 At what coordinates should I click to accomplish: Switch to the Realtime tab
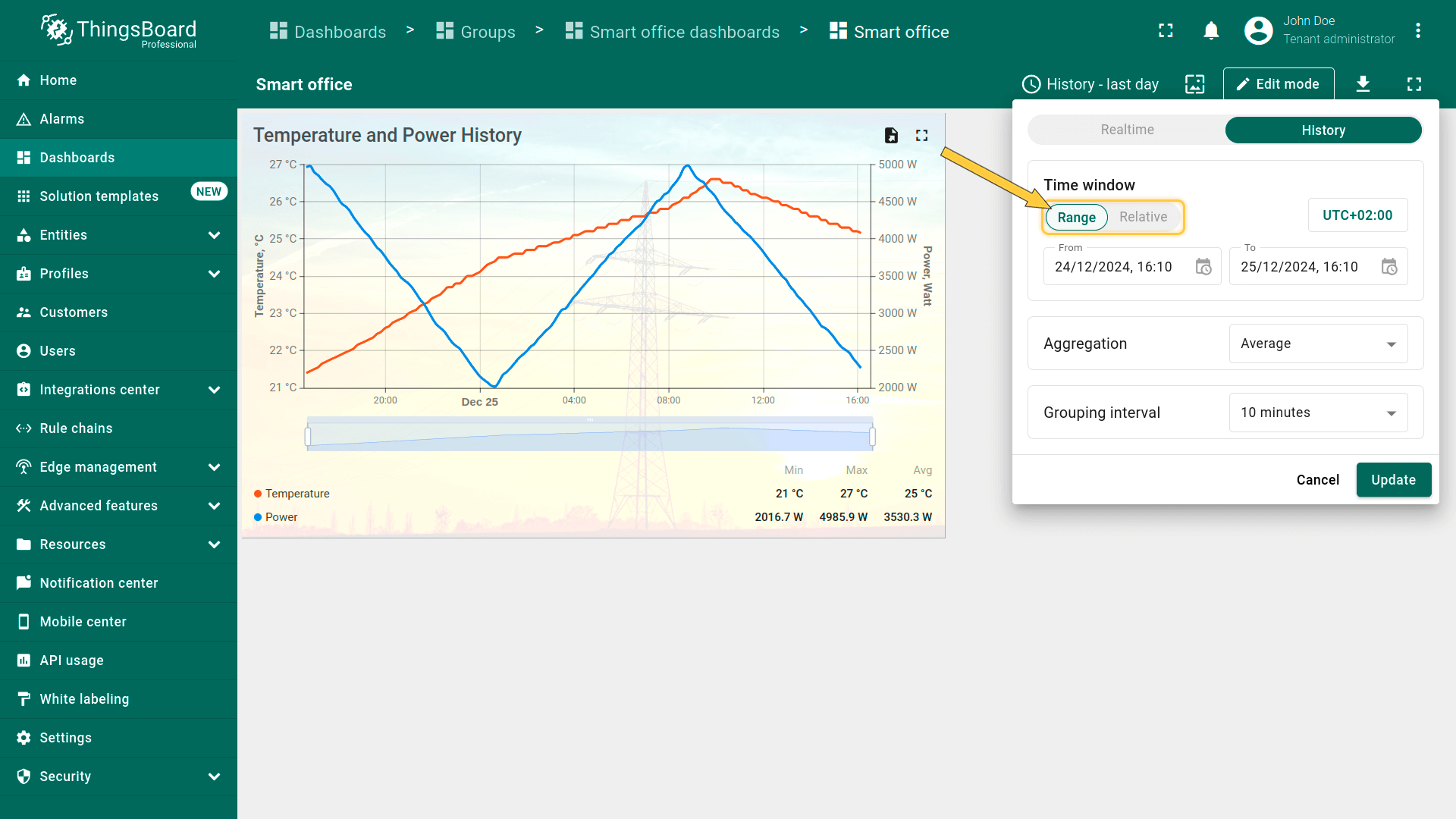coord(1127,130)
